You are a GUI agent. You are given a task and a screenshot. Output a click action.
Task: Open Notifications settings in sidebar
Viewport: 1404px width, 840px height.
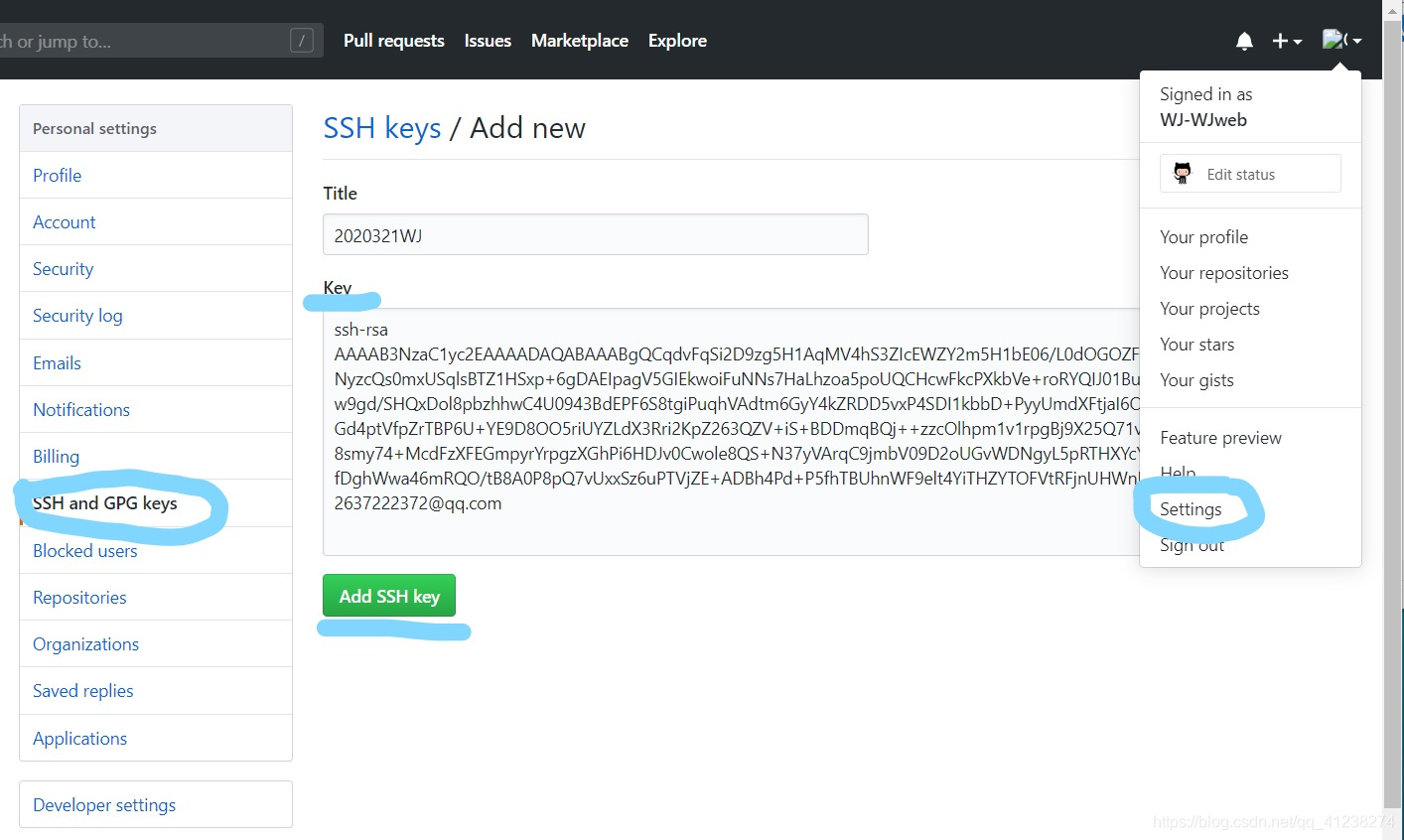[156, 410]
